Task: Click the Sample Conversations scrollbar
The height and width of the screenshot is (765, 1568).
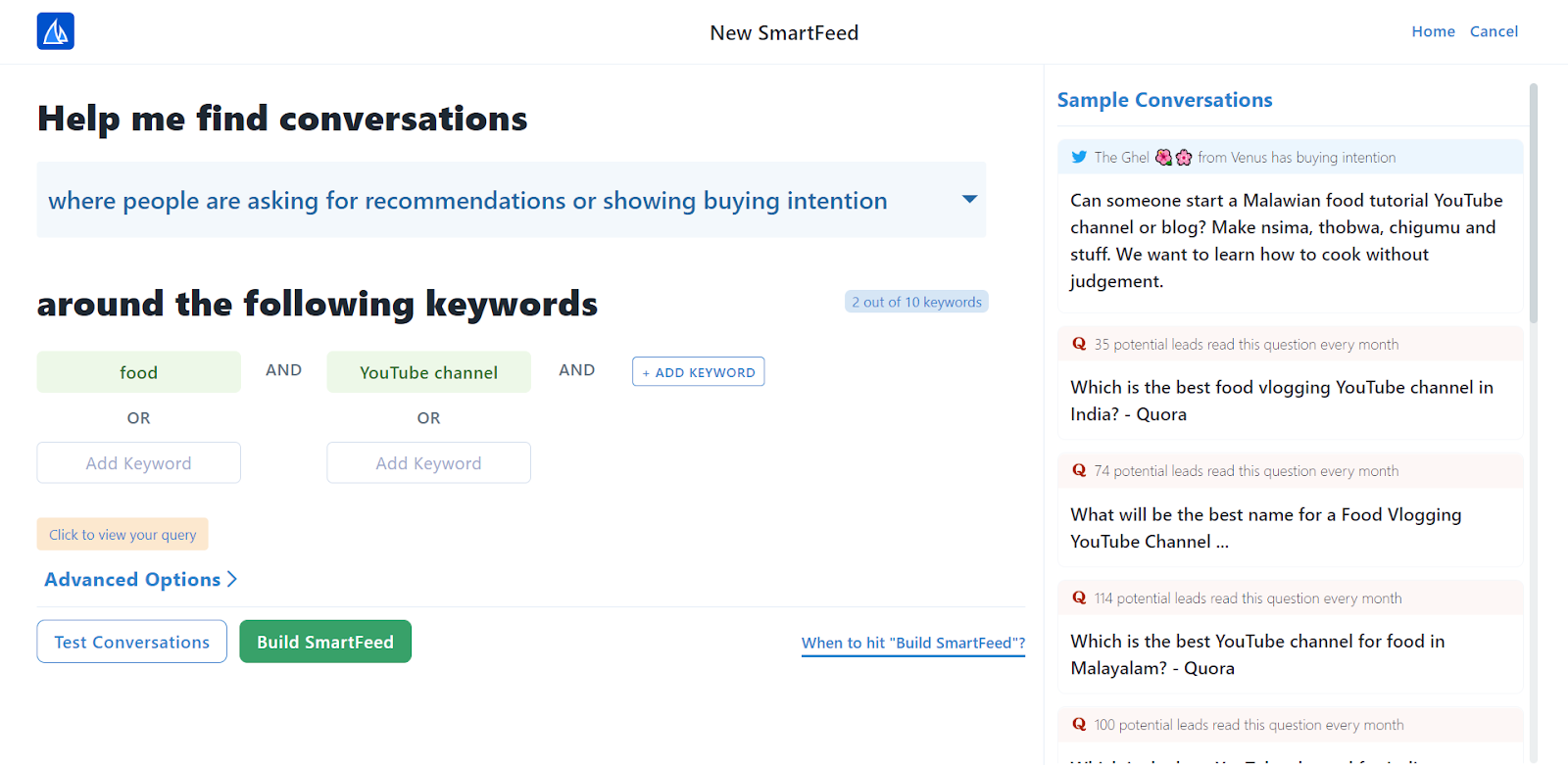Action: click(x=1533, y=204)
